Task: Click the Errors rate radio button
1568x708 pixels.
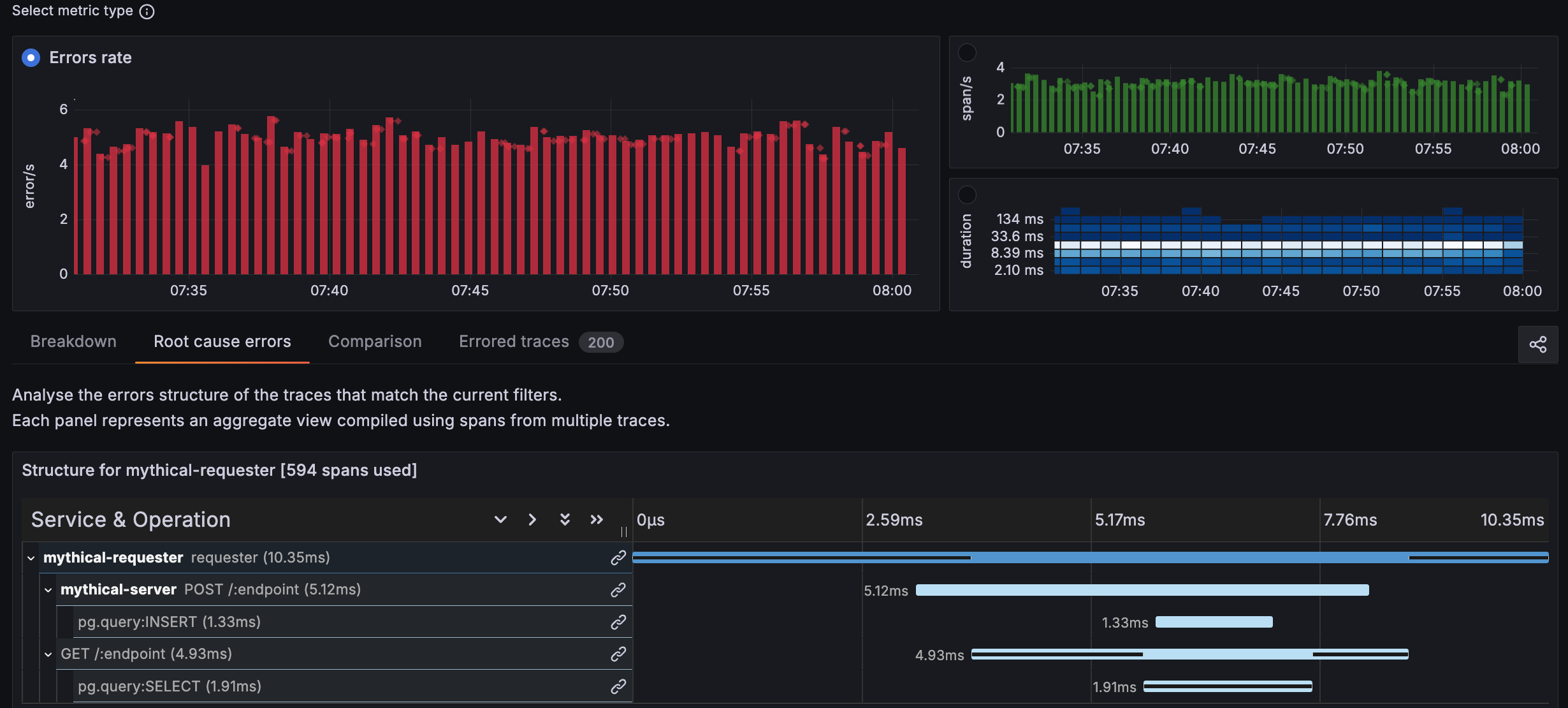Action: pos(30,57)
